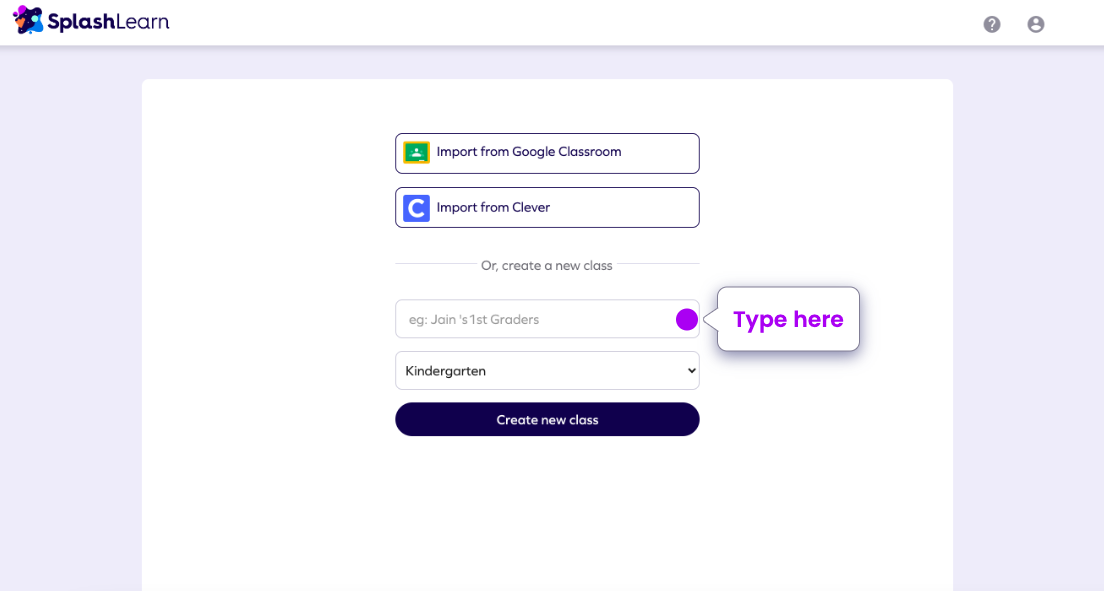This screenshot has height=591, width=1104.
Task: Click the "Type here" tooltip bubble
Action: coord(788,320)
